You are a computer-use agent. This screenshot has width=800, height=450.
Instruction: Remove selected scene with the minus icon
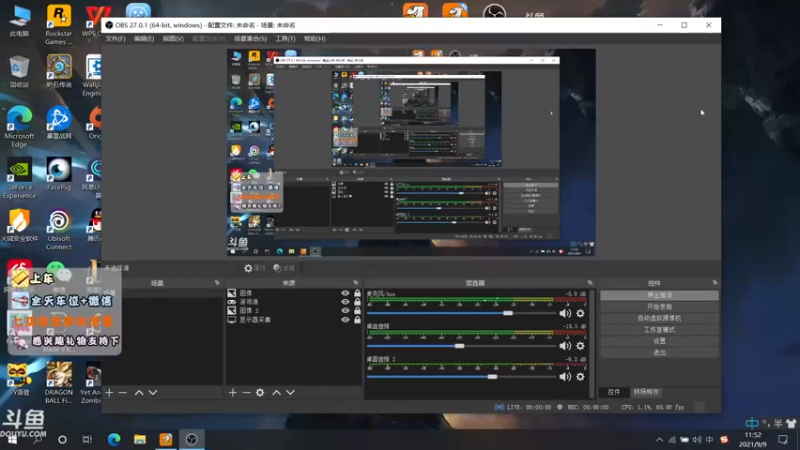tap(122, 392)
